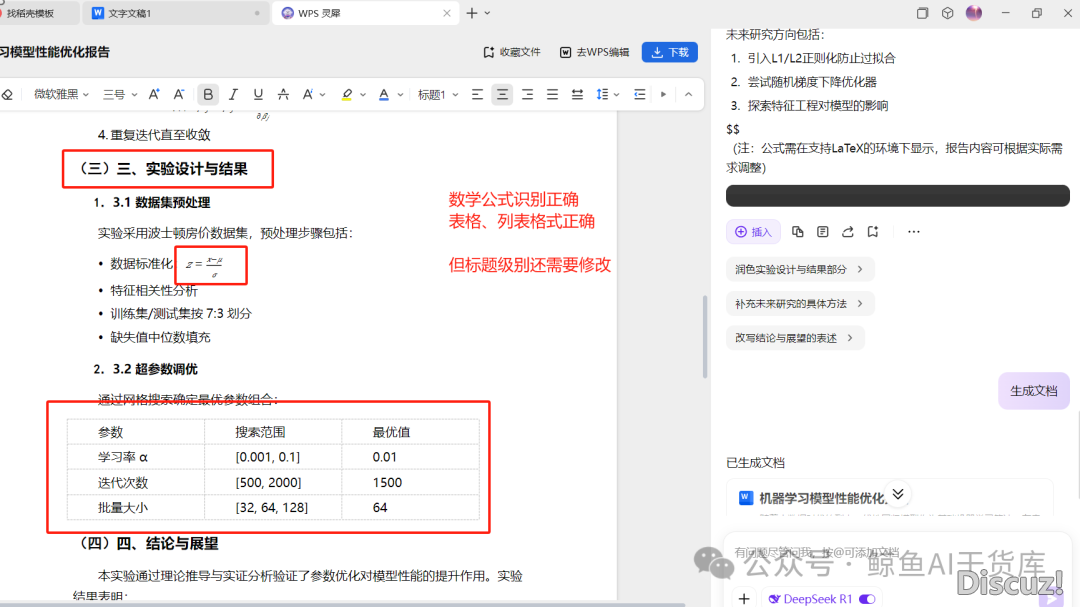1080x607 pixels.
Task: Click the AI chat message input field
Action: point(880,552)
